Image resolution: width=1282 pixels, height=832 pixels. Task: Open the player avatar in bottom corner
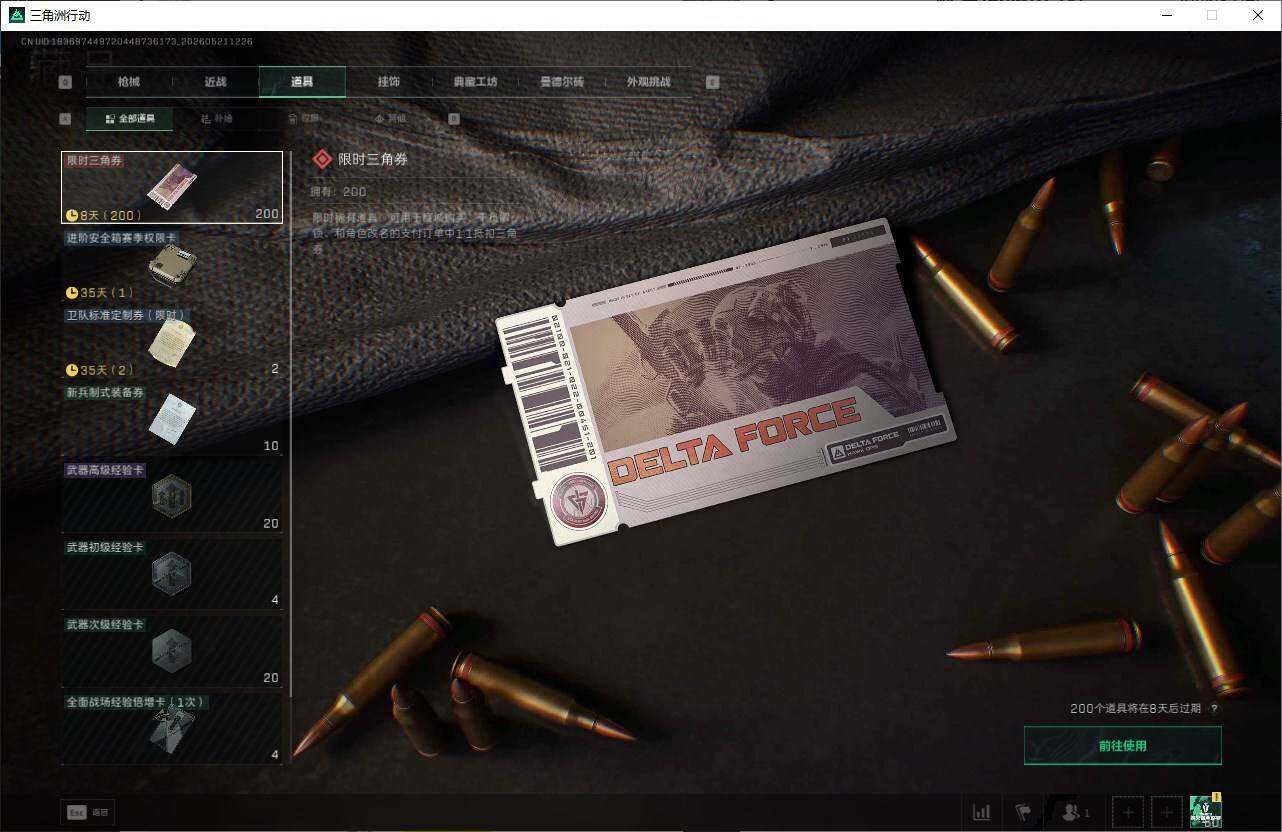pyautogui.click(x=1206, y=811)
